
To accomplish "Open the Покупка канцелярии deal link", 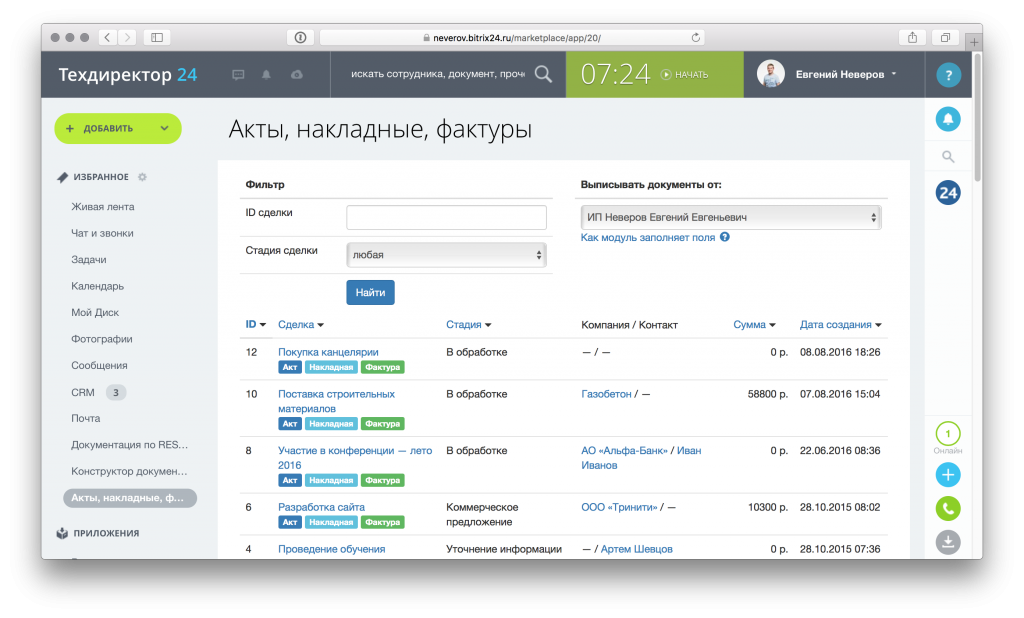I will (328, 352).
